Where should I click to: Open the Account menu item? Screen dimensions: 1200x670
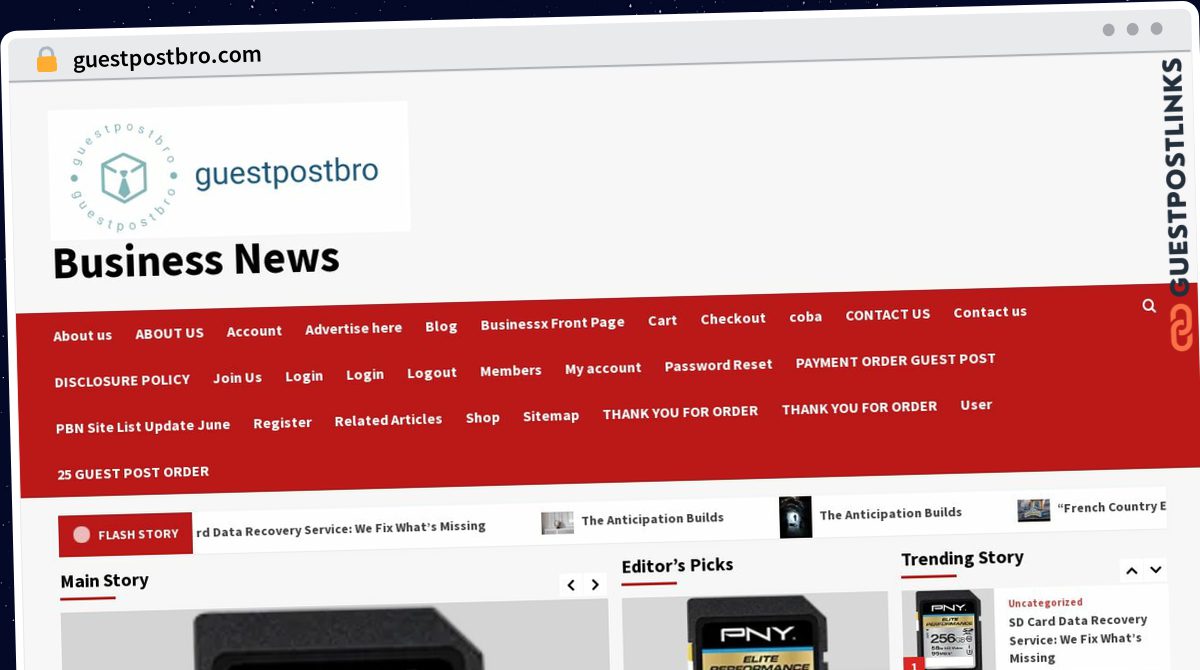point(254,331)
